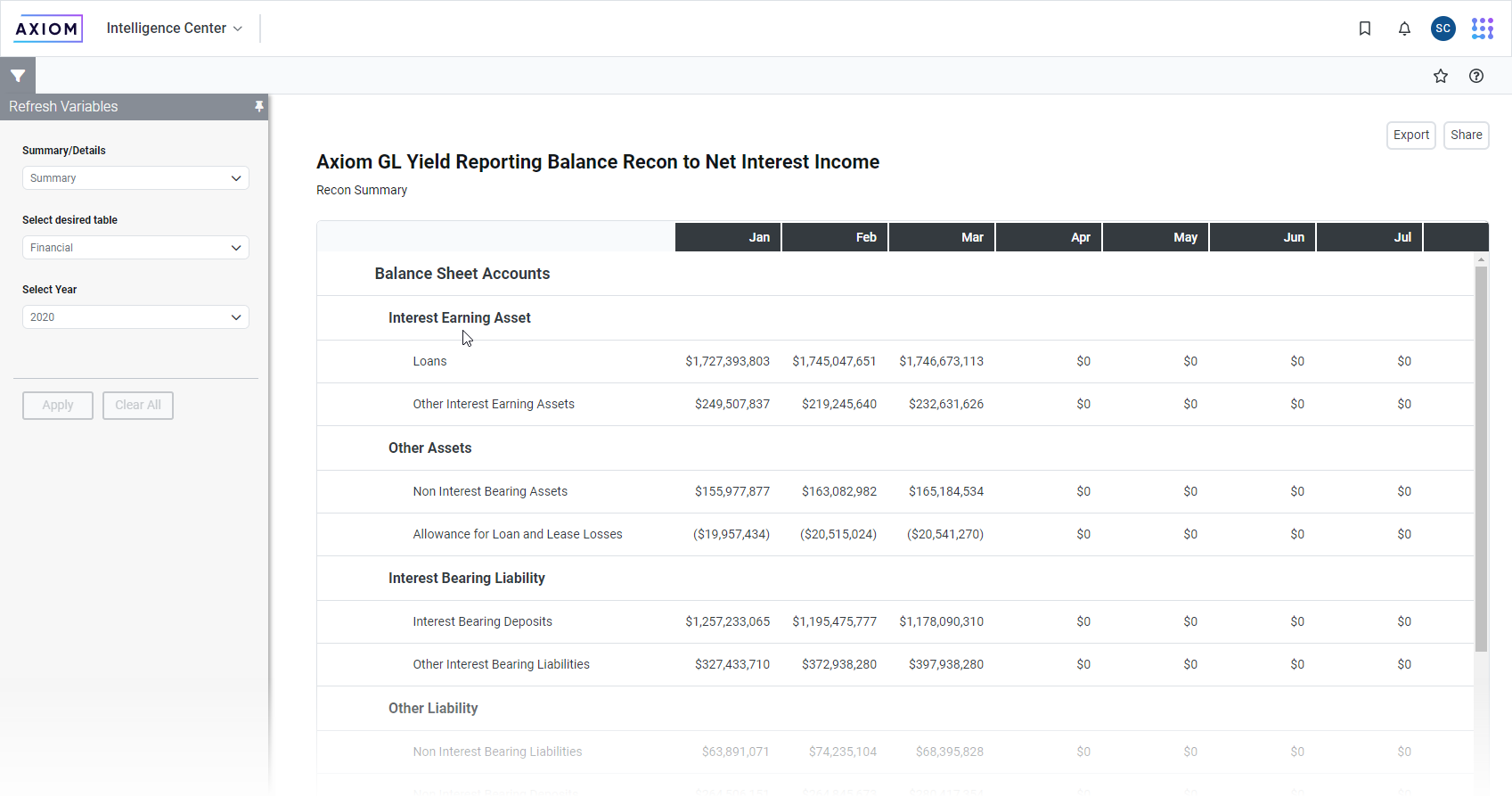The image size is (1512, 797).
Task: Open Summary/Details dropdown
Action: click(135, 178)
